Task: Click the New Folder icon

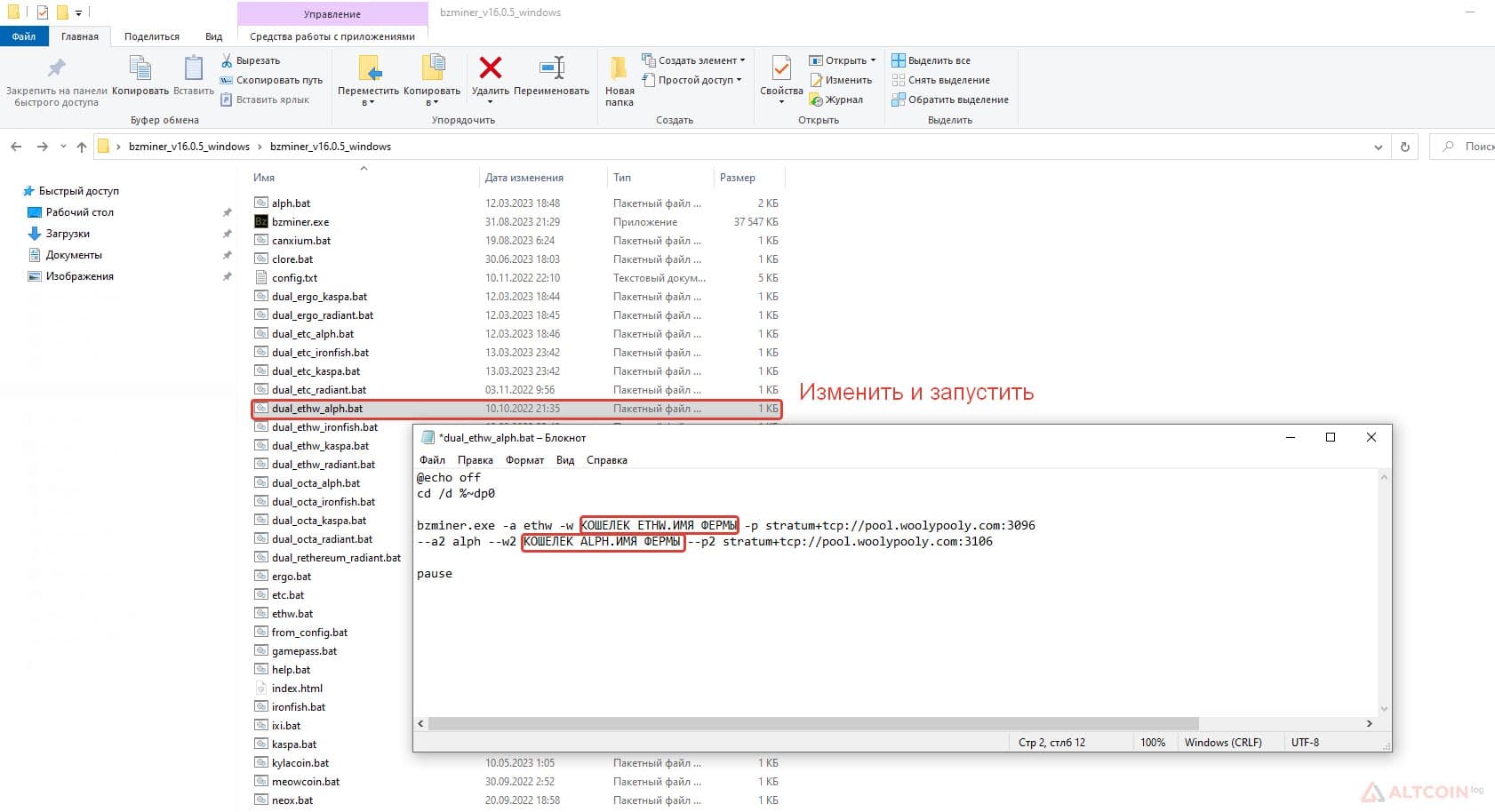Action: pos(619,68)
